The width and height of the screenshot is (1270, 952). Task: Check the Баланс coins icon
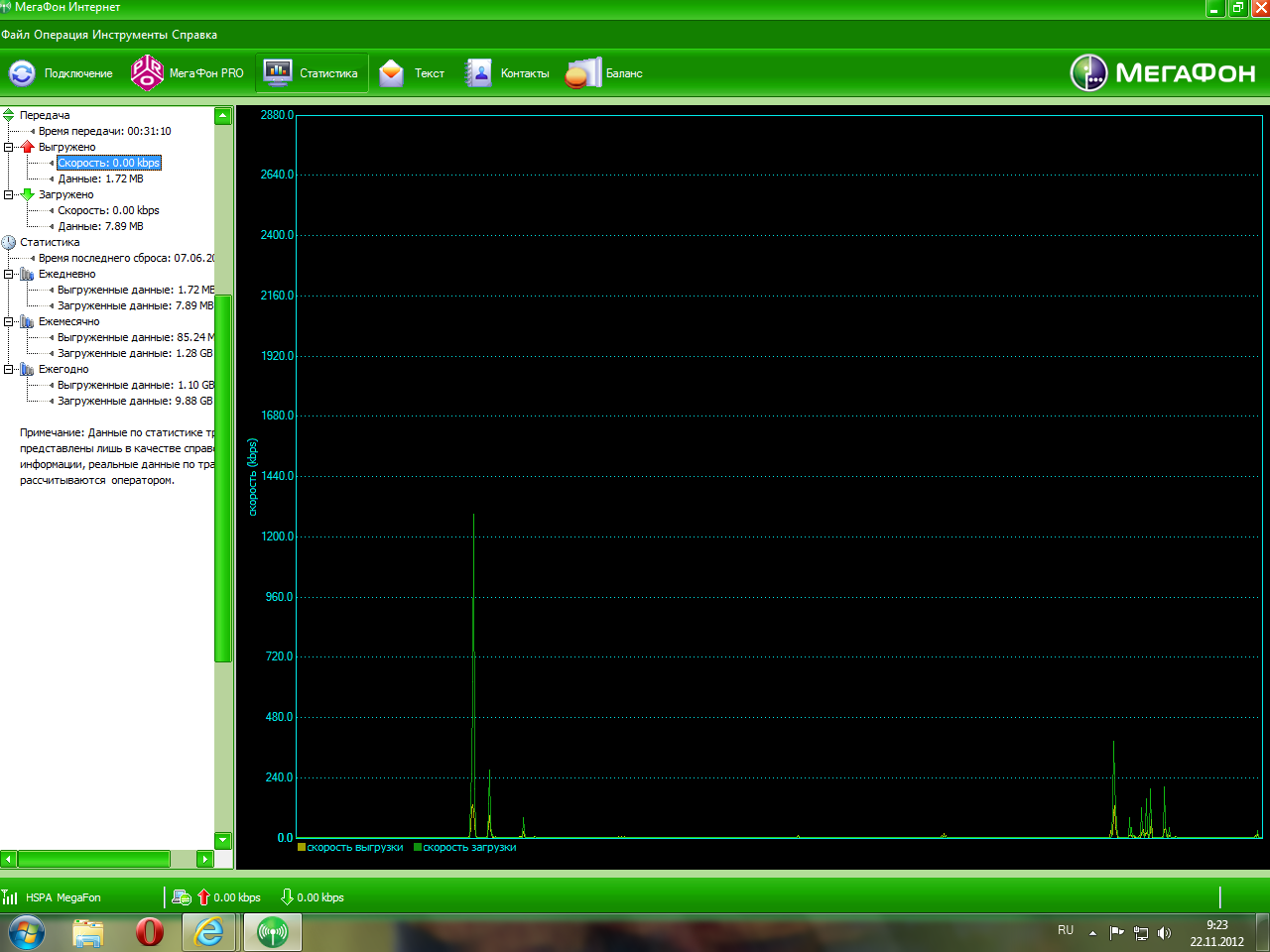pyautogui.click(x=583, y=73)
